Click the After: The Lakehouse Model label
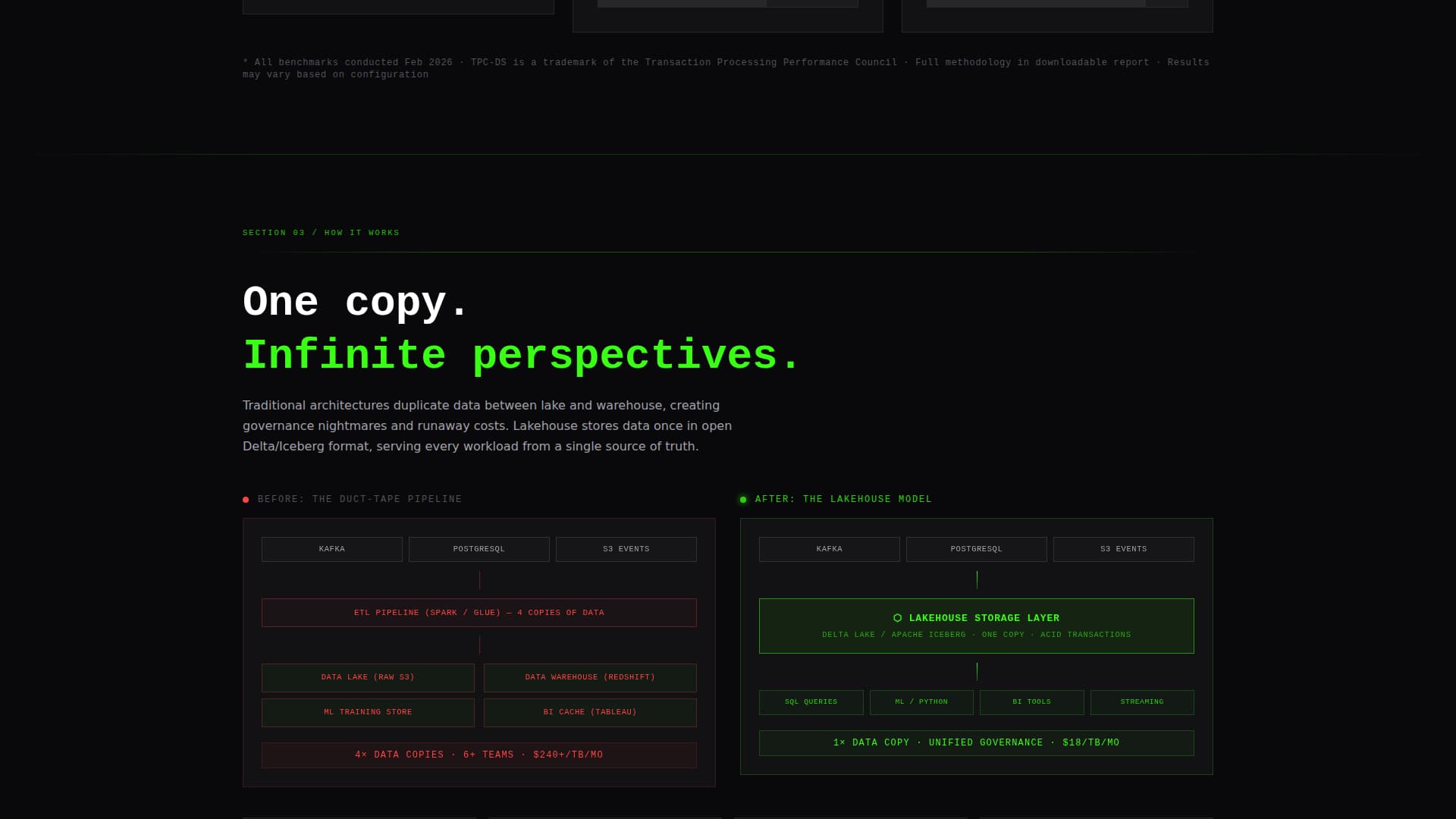 coord(843,499)
